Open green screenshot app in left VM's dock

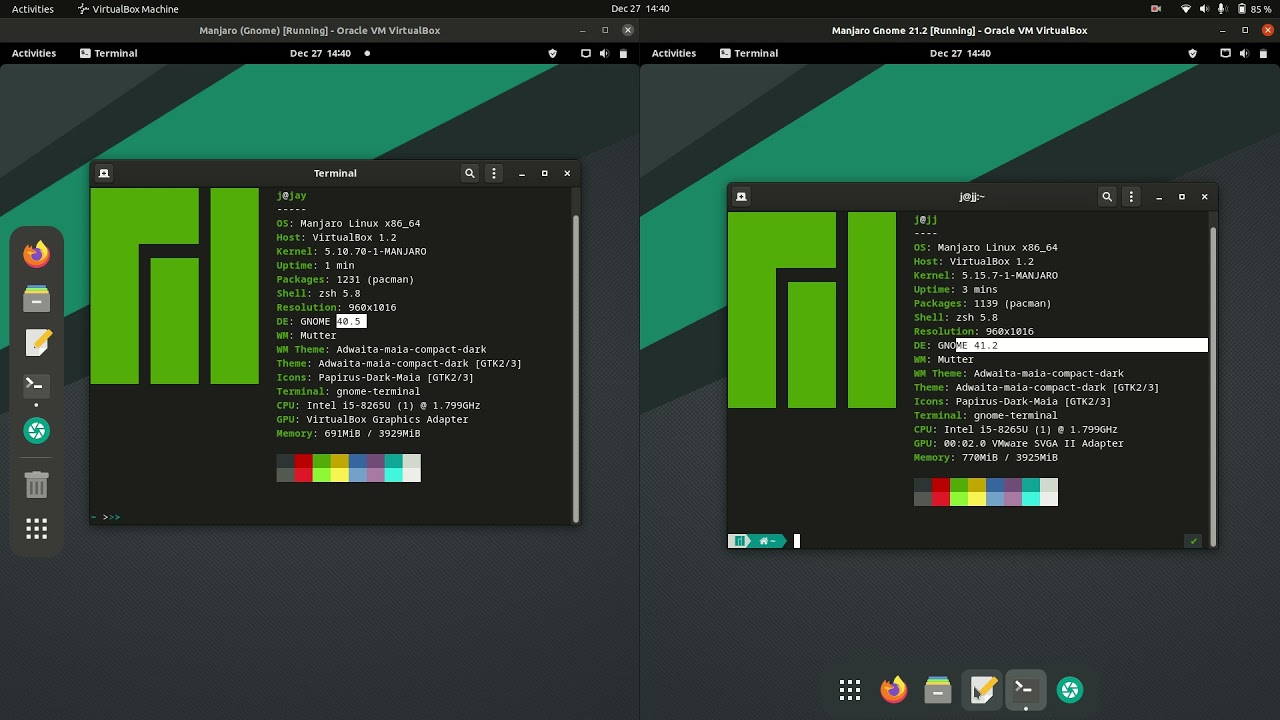[x=36, y=431]
